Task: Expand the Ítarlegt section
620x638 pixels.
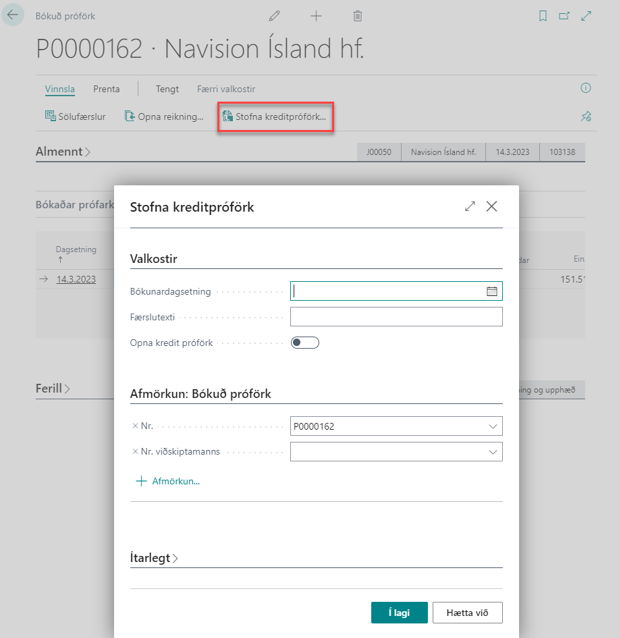Action: (x=155, y=558)
